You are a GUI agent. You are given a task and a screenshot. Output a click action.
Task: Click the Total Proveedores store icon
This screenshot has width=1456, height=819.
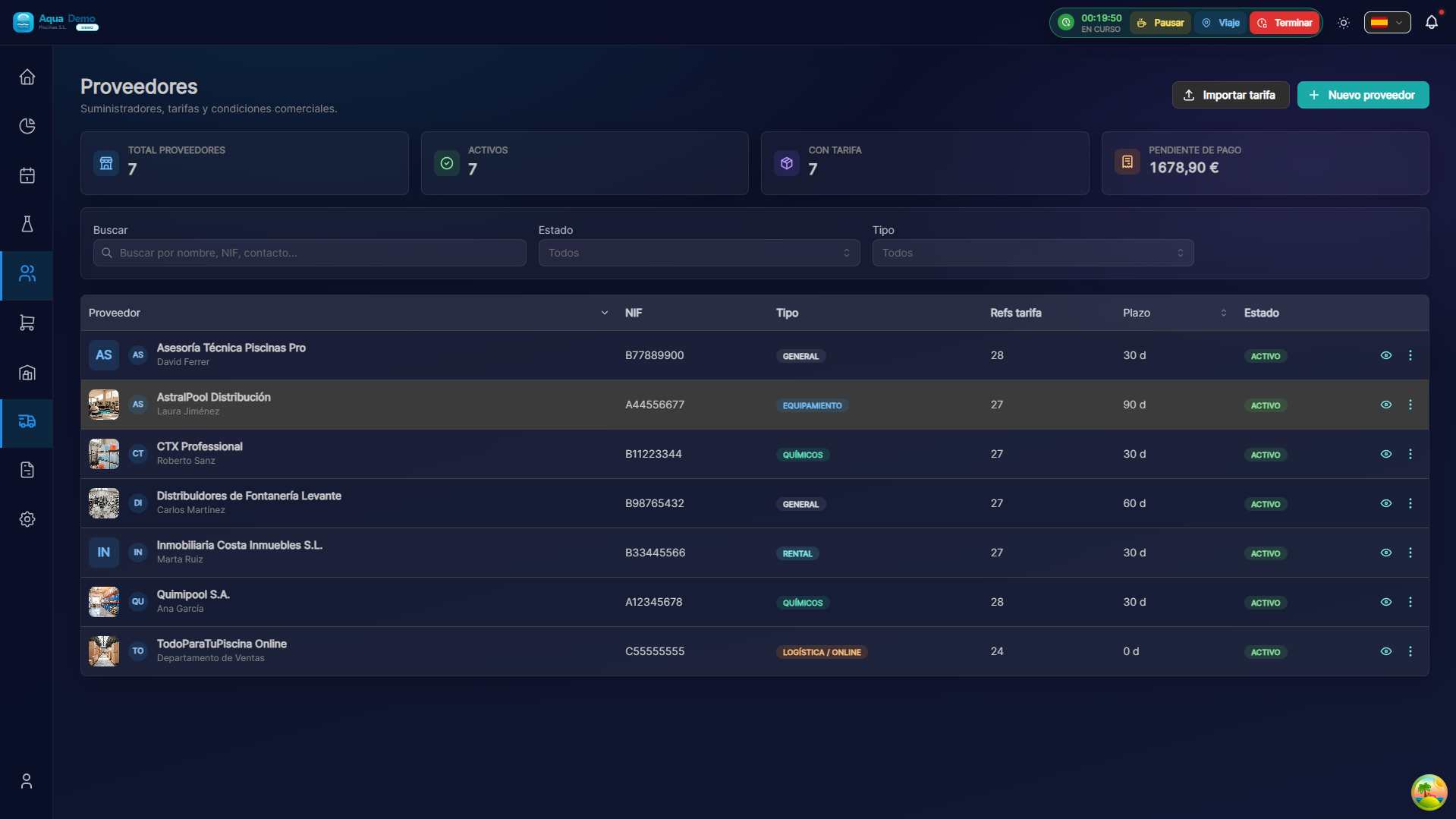coord(106,163)
